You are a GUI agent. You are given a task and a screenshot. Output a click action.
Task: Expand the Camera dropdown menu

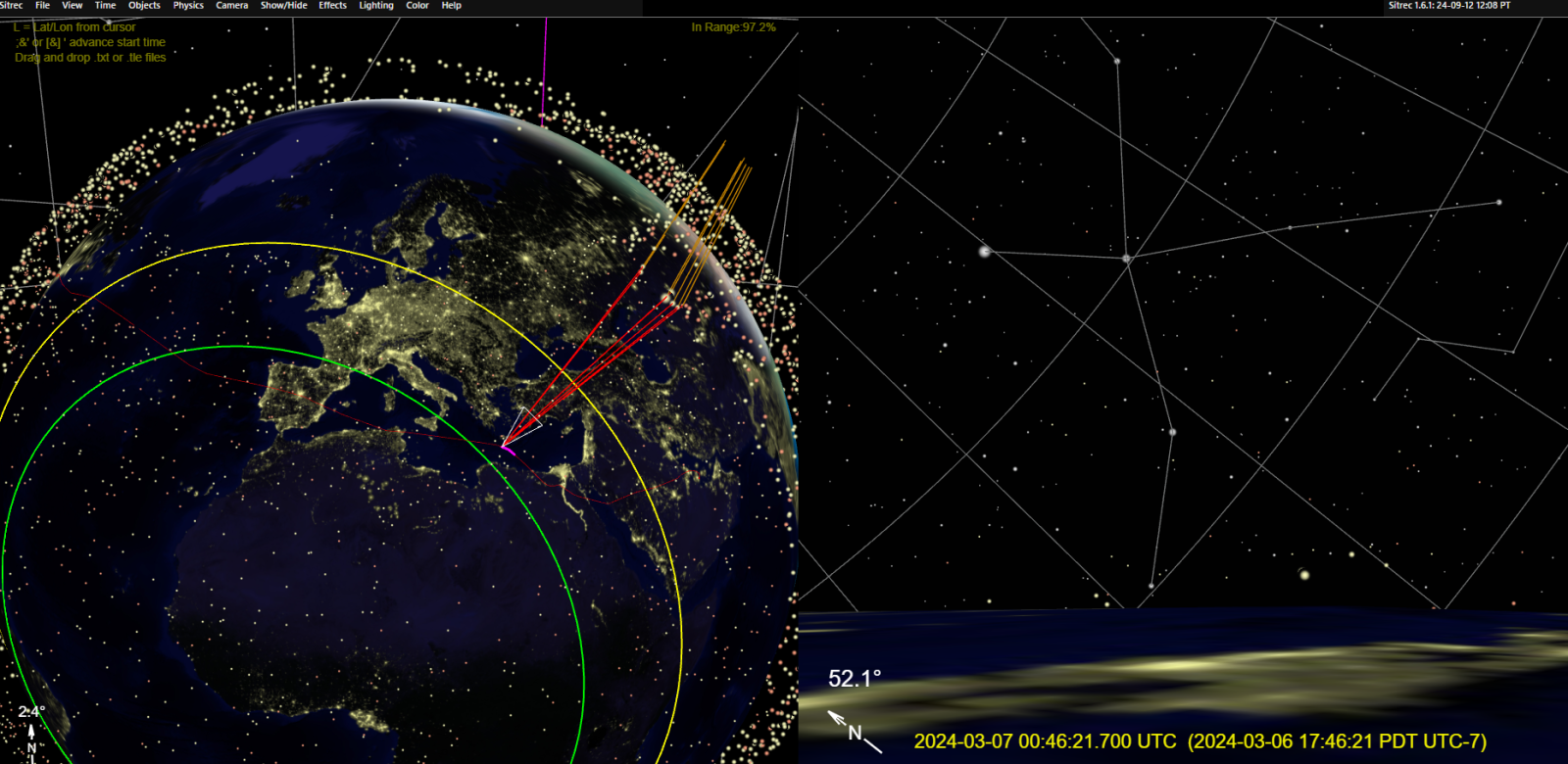231,6
